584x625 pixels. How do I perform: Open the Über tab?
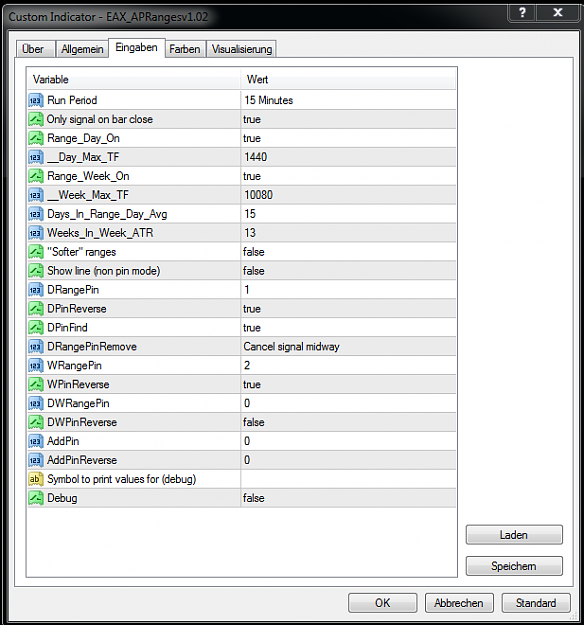(x=35, y=49)
